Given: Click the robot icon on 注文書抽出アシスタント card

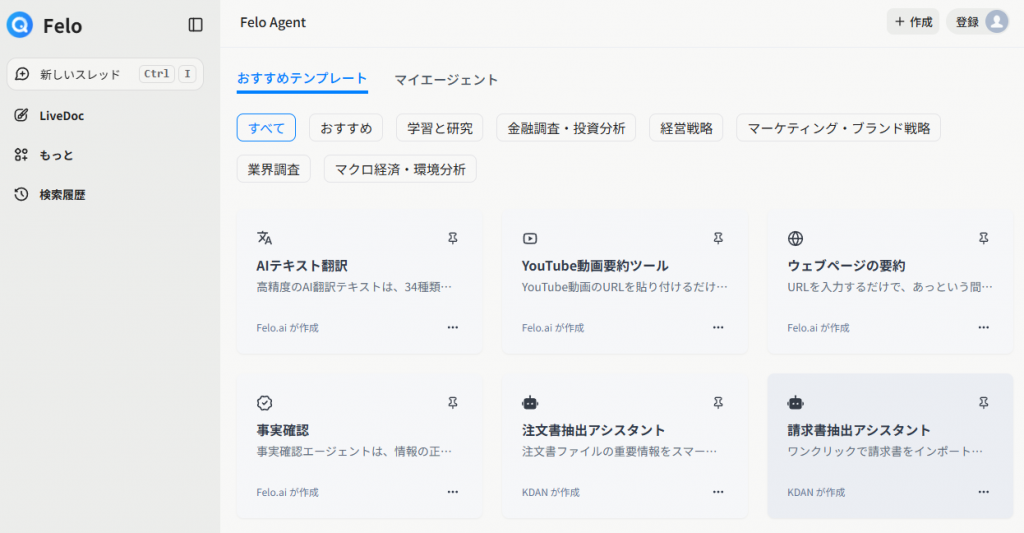Looking at the screenshot, I should coord(530,402).
